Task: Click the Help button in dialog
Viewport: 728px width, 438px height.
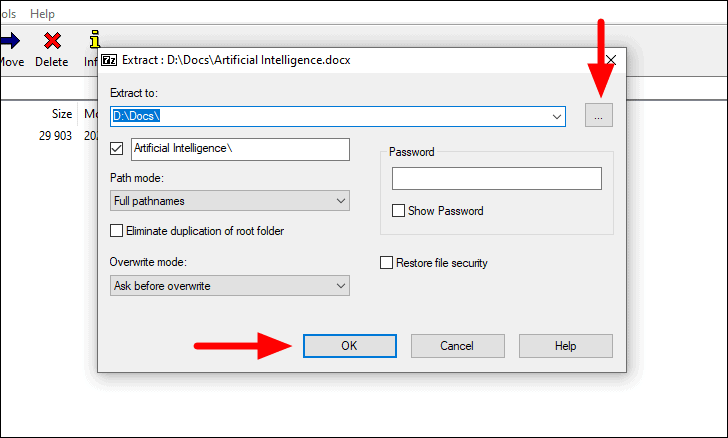Action: pyautogui.click(x=566, y=346)
